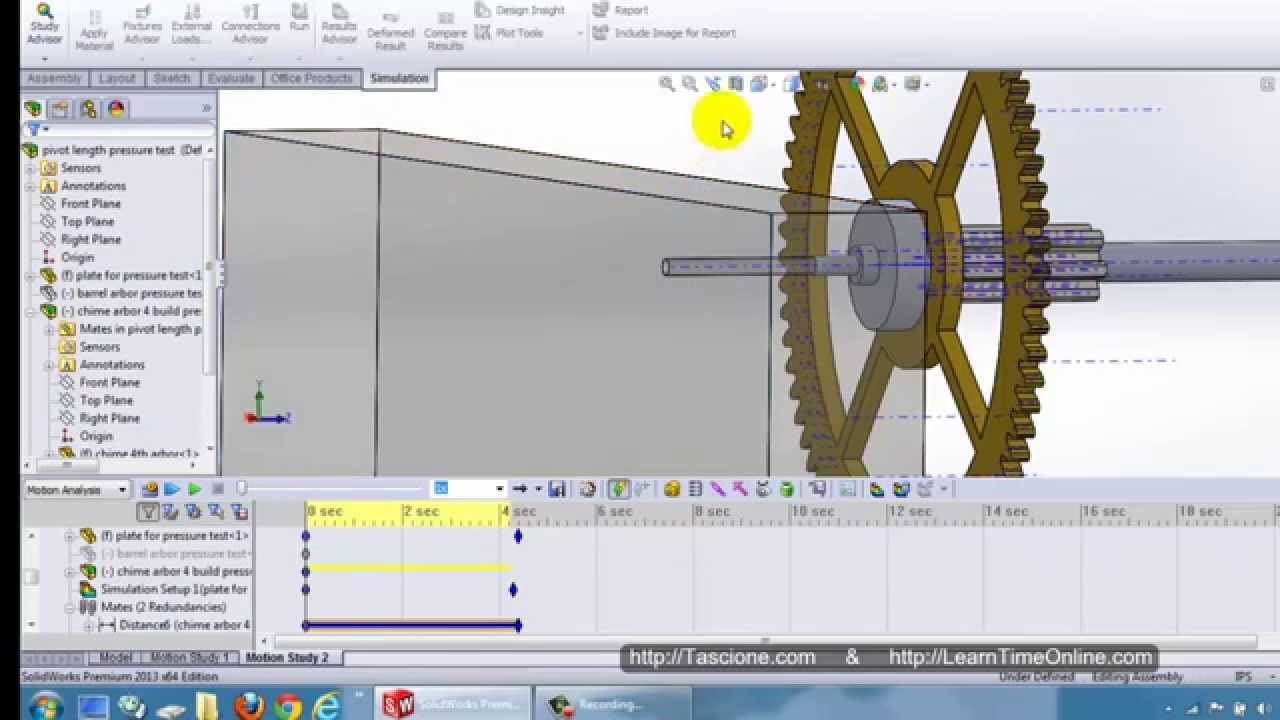This screenshot has width=1280, height=720.
Task: Stop motion study playback
Action: [218, 490]
